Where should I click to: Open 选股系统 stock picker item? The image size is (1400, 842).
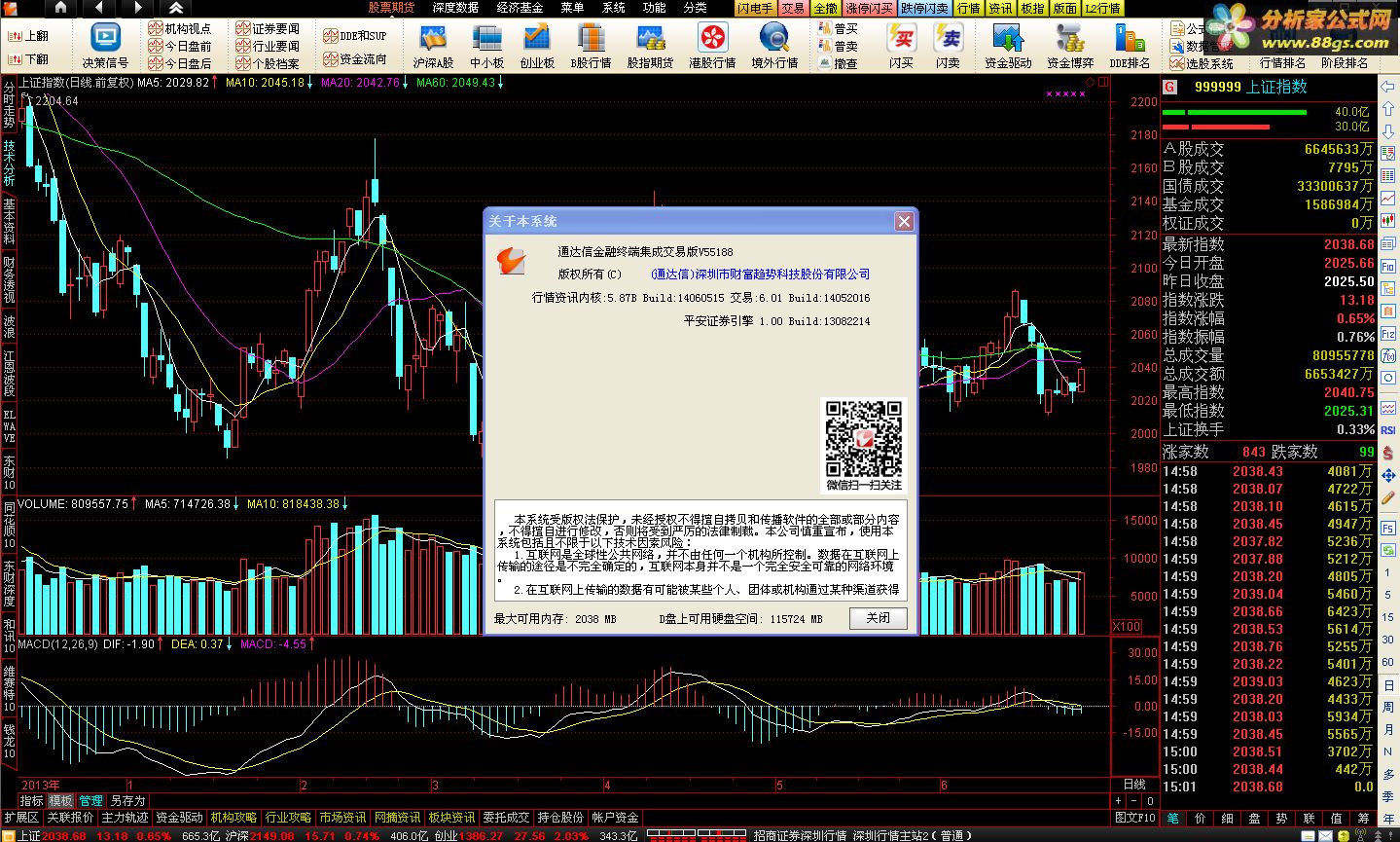[1202, 63]
